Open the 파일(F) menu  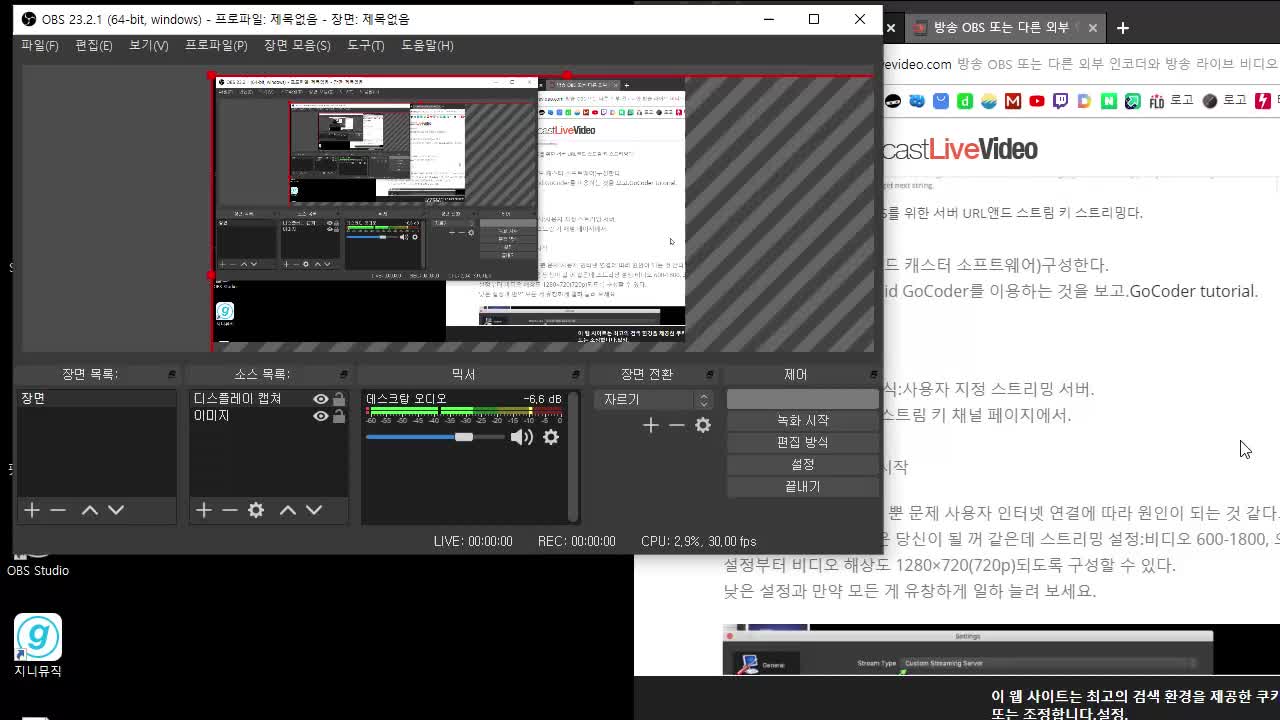[x=40, y=45]
